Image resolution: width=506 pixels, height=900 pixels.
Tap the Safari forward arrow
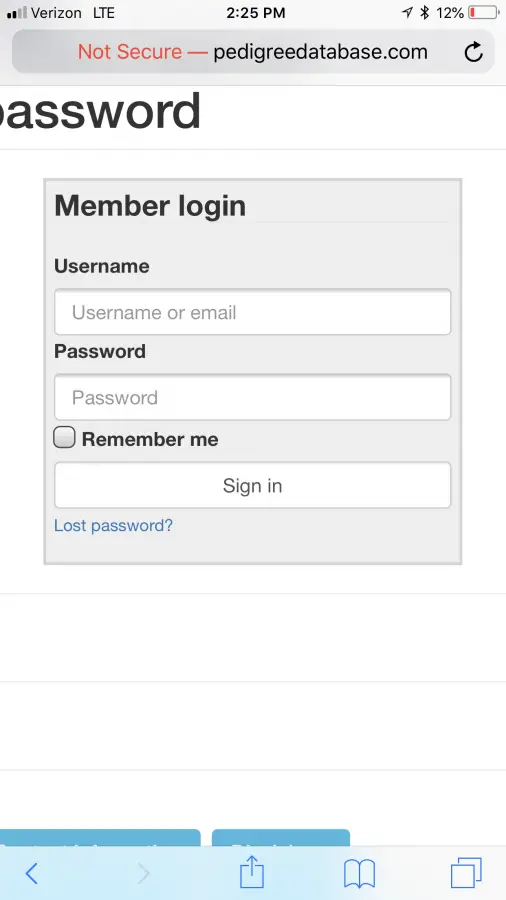143,874
